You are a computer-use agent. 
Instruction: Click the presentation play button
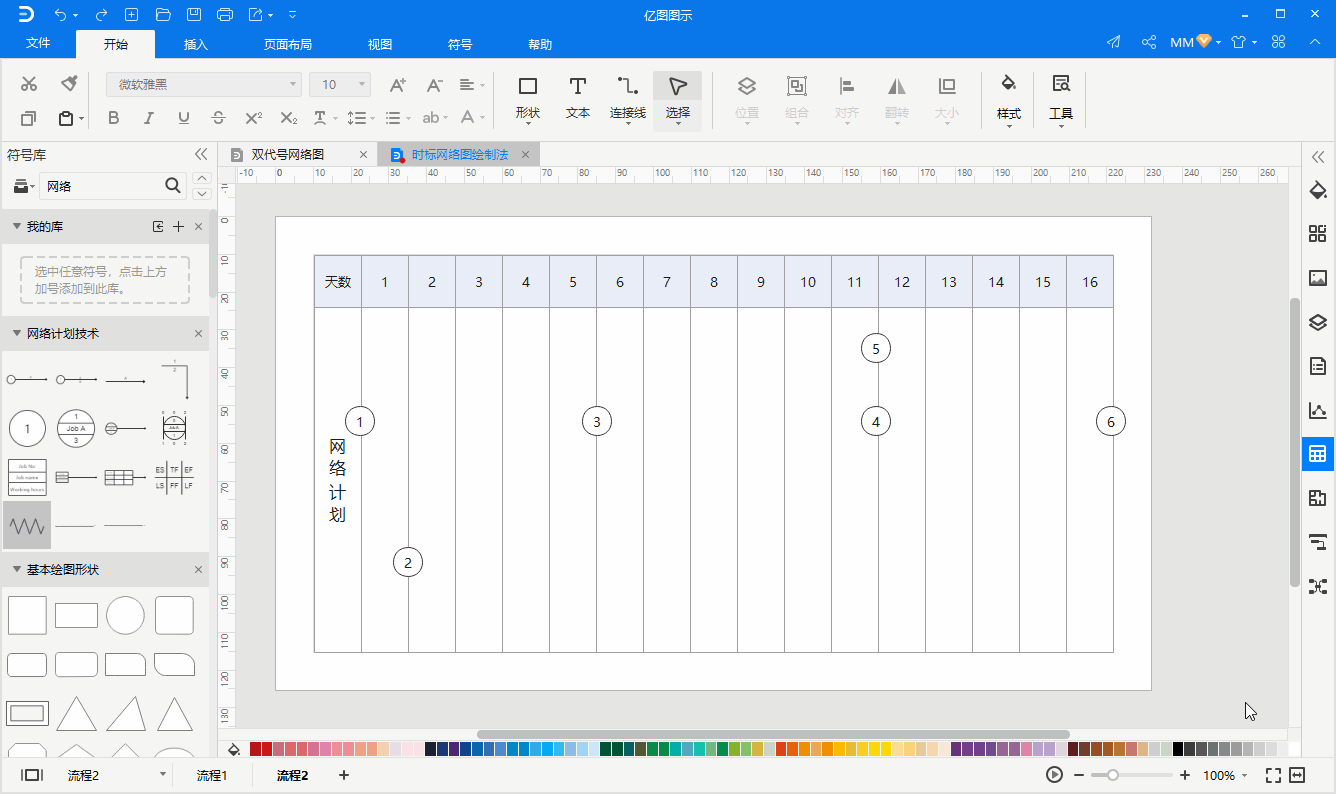tap(1054, 775)
